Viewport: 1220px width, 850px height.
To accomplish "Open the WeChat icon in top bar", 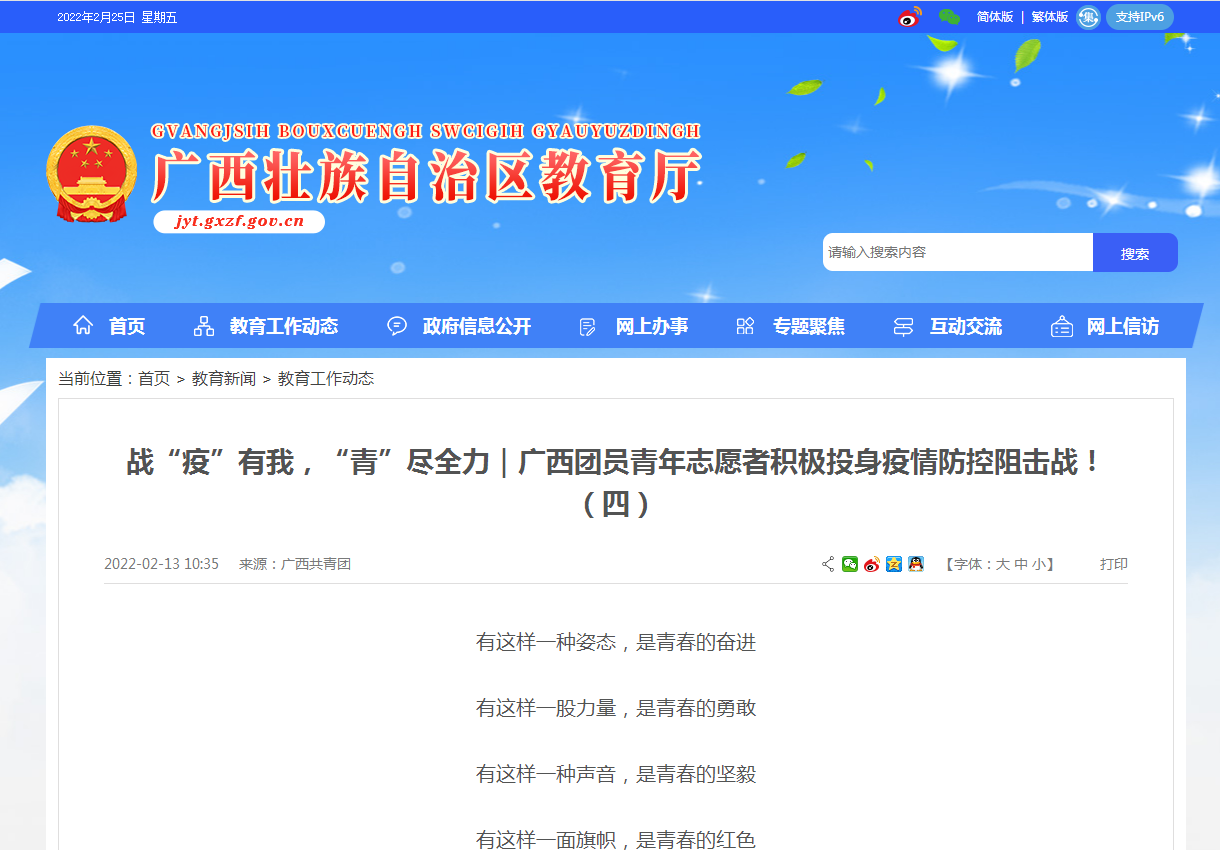I will coord(949,17).
